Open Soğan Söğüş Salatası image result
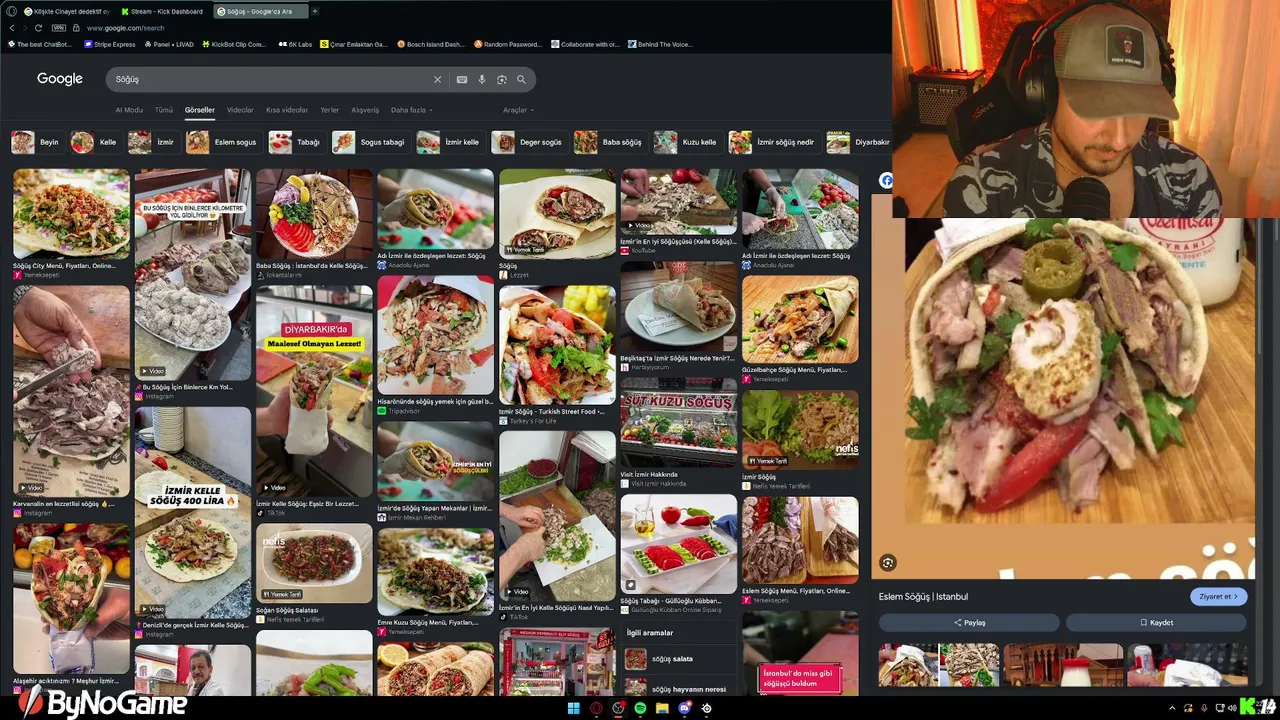Image resolution: width=1280 pixels, height=720 pixels. click(314, 563)
